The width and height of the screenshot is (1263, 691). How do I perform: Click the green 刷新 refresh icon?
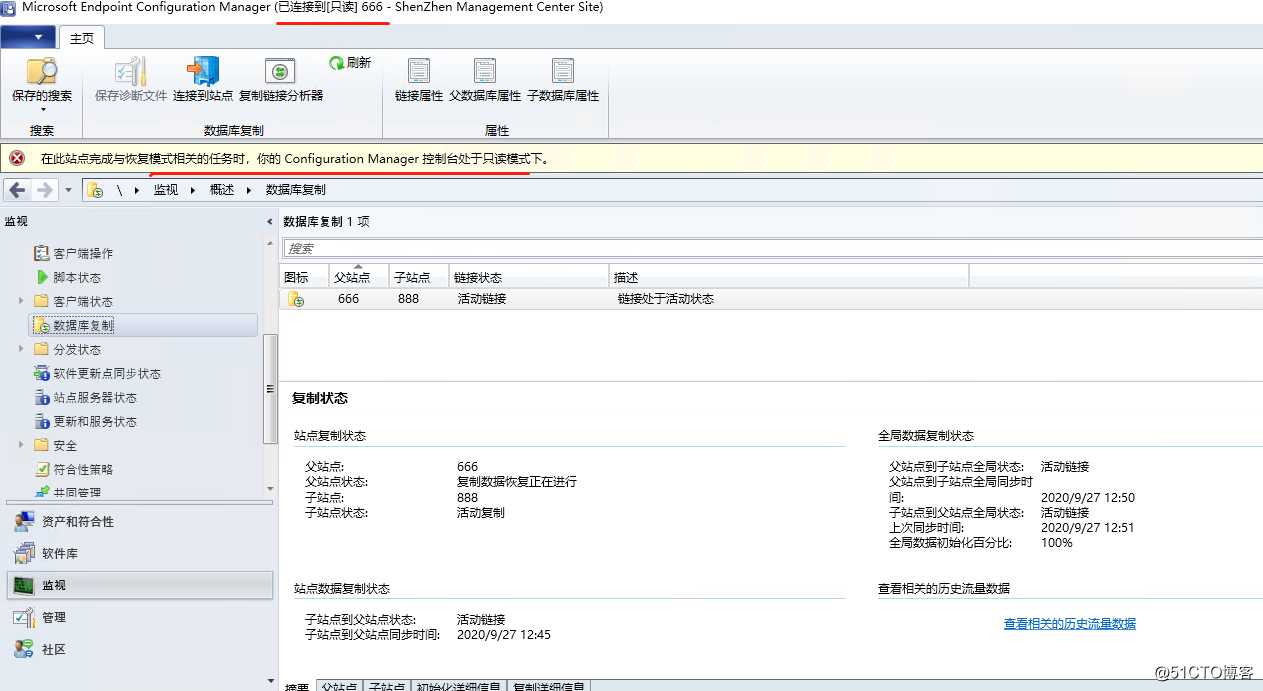tap(337, 63)
